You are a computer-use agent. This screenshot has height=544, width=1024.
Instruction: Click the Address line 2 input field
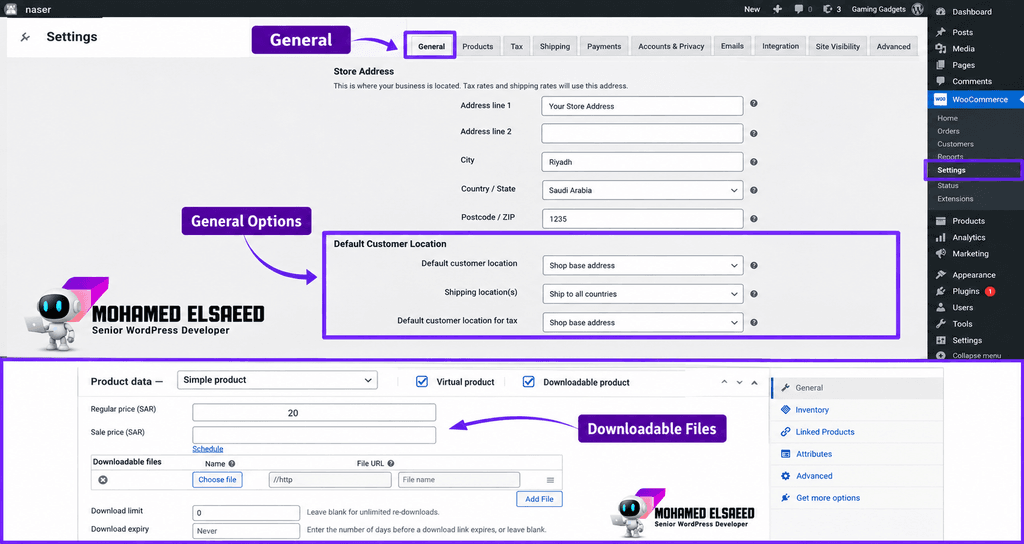click(643, 133)
